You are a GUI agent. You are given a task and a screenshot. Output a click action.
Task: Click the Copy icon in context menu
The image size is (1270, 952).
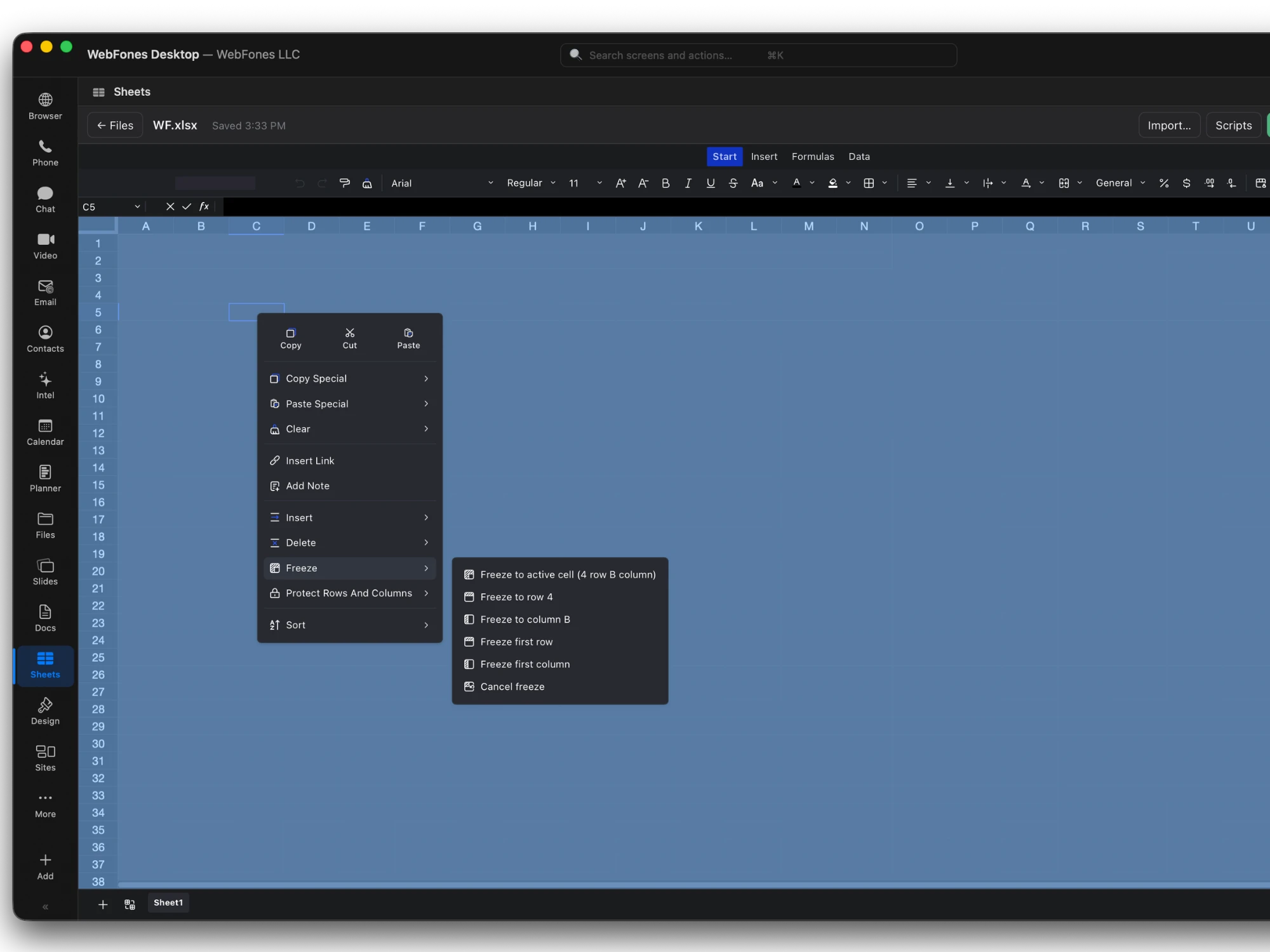[291, 338]
